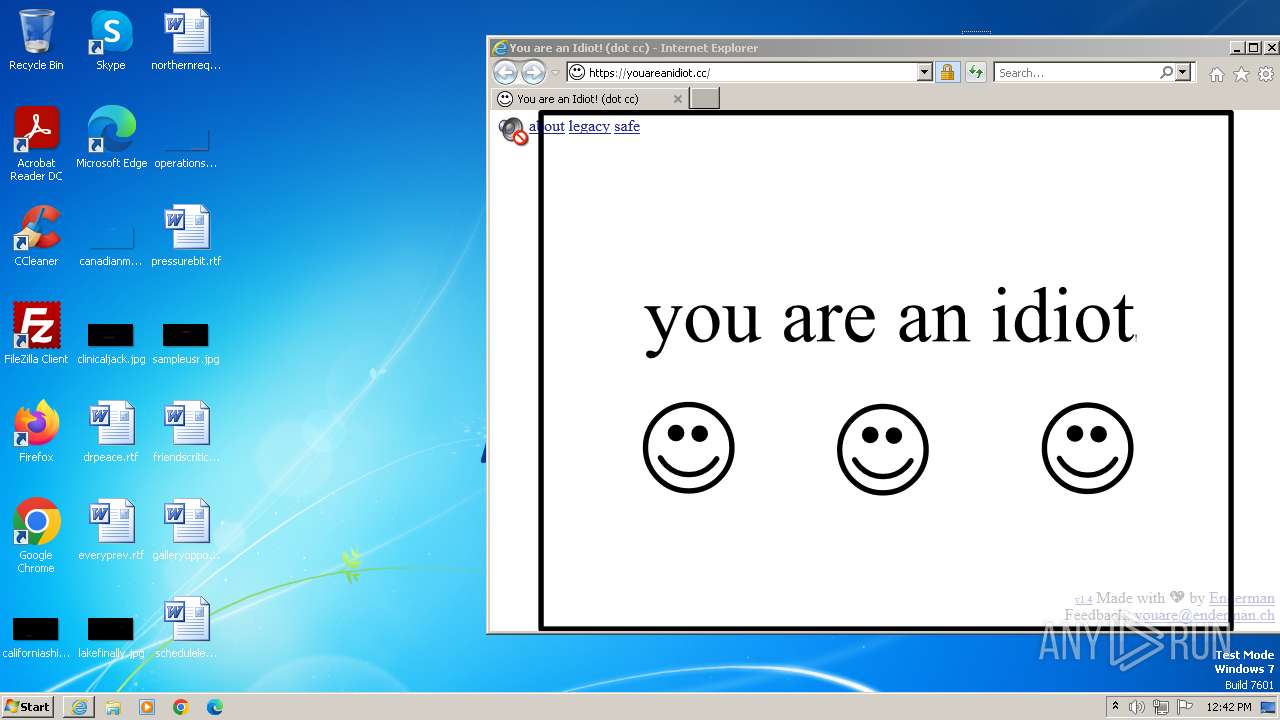Viewport: 1280px width, 720px height.
Task: Launch Firefox desktop shortcut
Action: (x=36, y=432)
